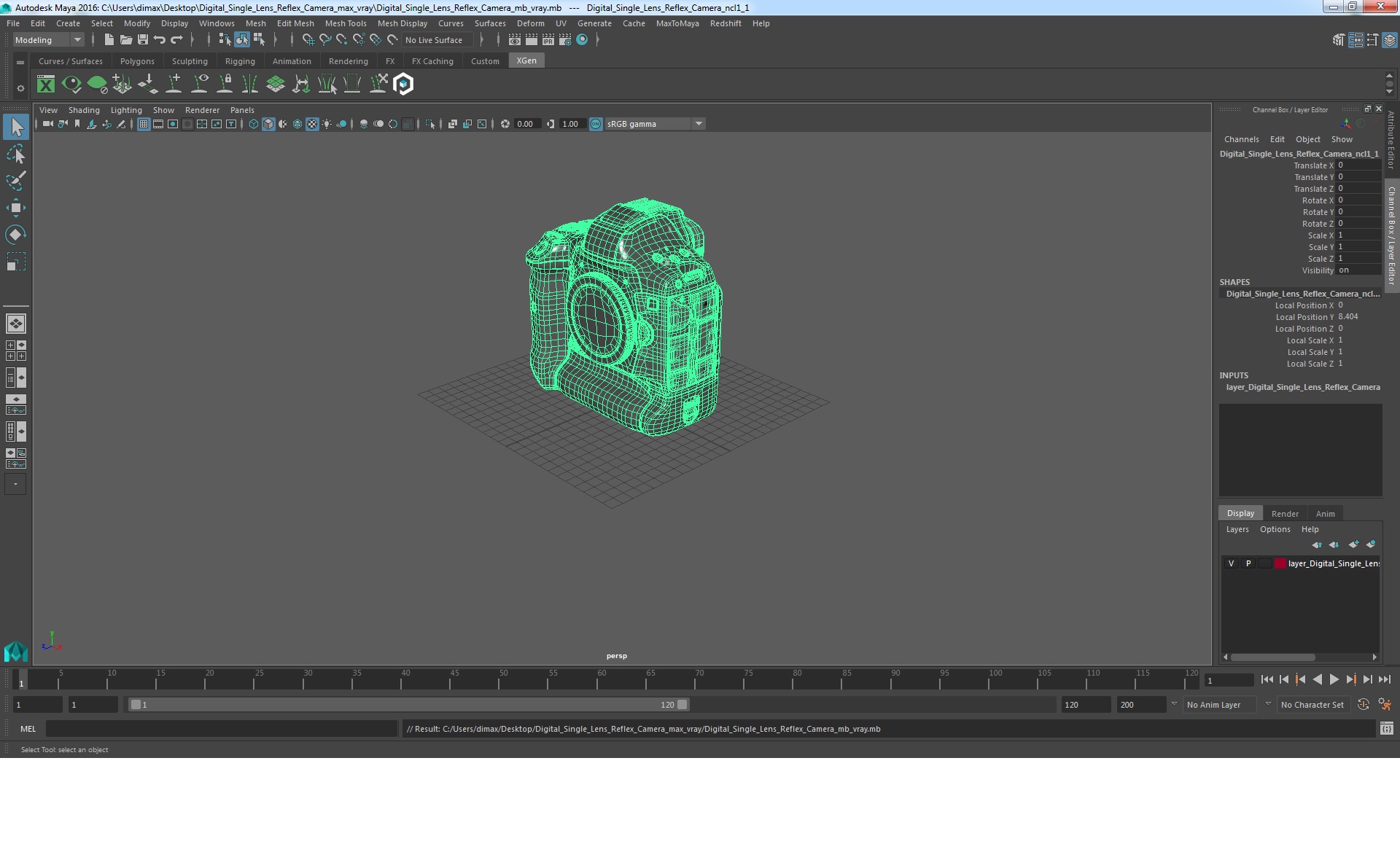Open the viewport Shading menu

pyautogui.click(x=84, y=110)
